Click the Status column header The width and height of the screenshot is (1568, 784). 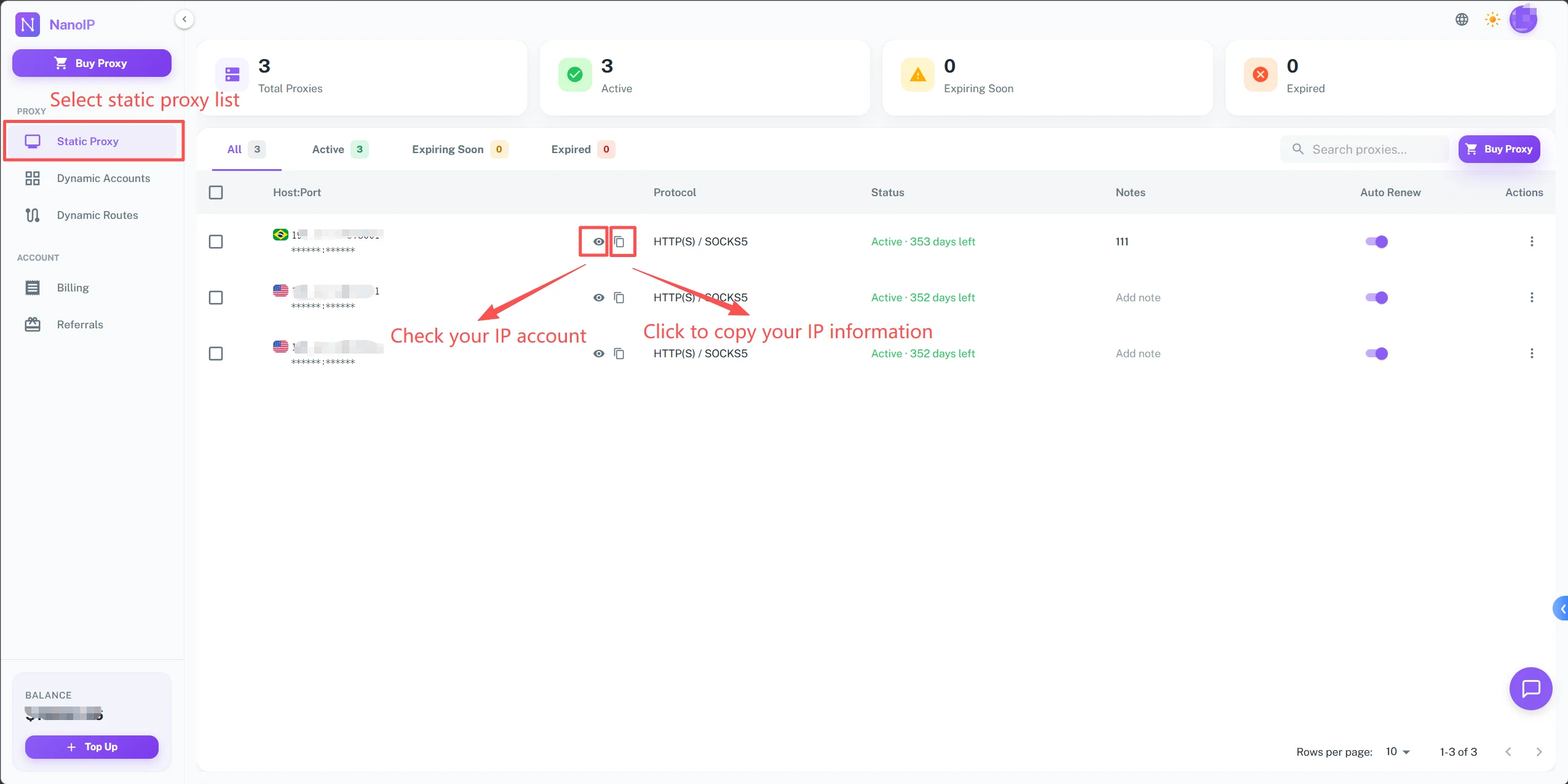[x=887, y=192]
